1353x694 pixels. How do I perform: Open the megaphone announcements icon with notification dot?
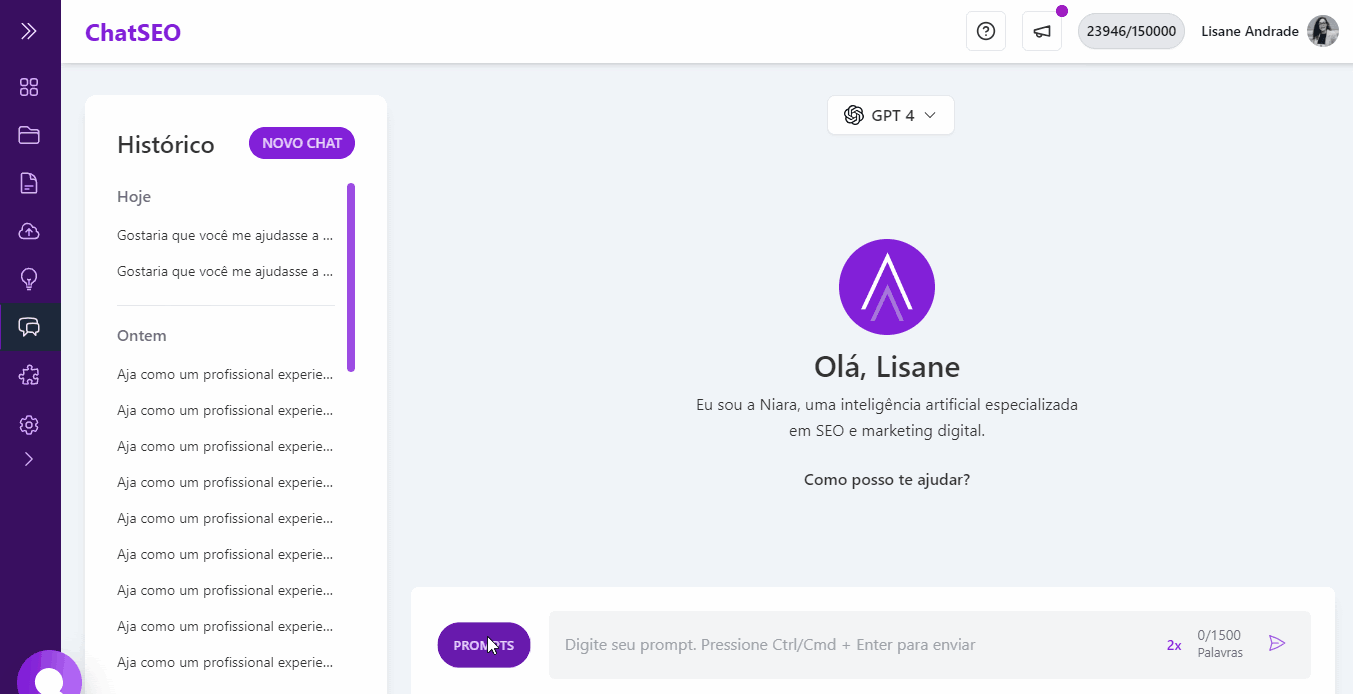point(1041,31)
